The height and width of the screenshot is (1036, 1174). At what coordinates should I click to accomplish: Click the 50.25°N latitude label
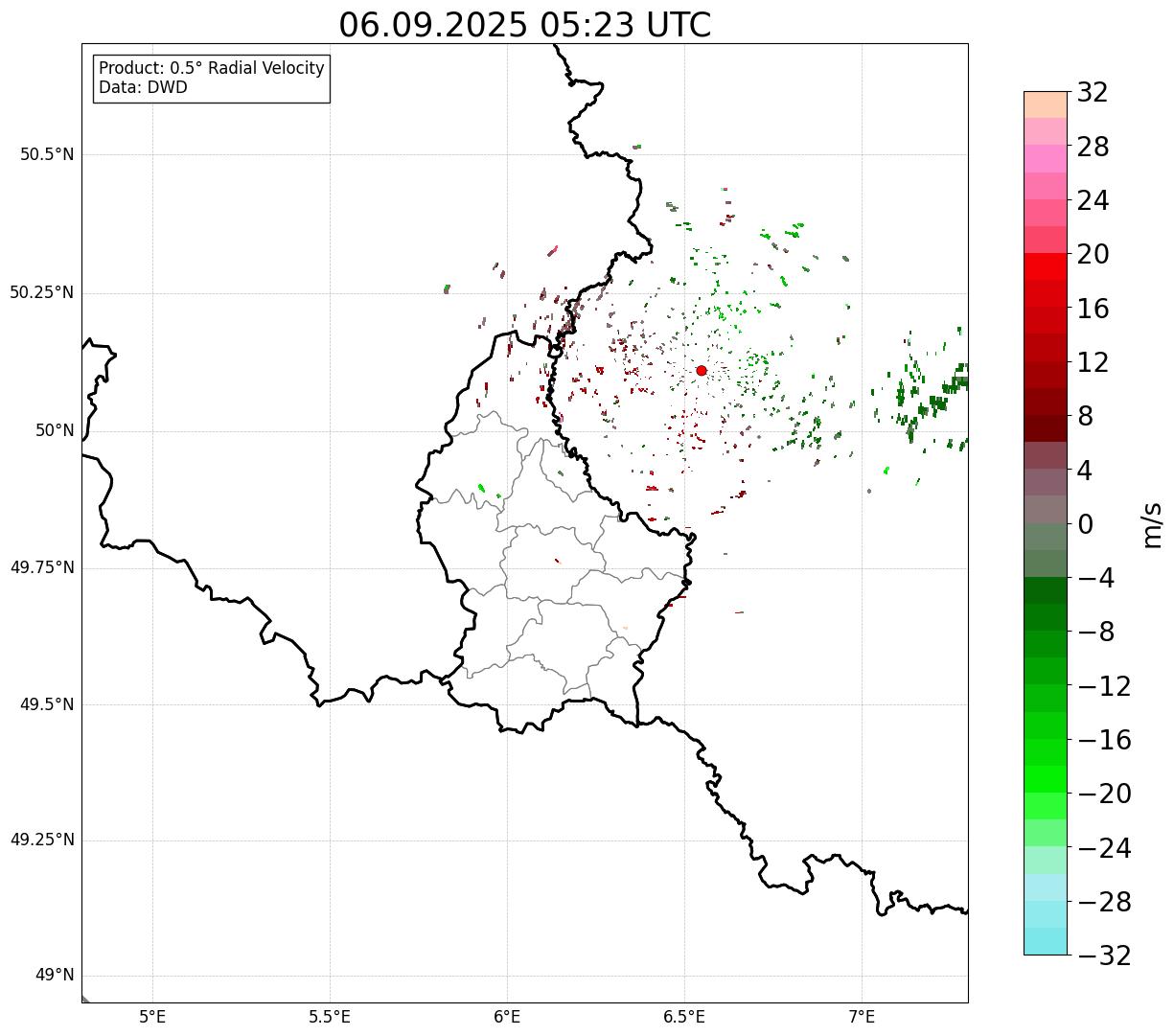point(42,292)
